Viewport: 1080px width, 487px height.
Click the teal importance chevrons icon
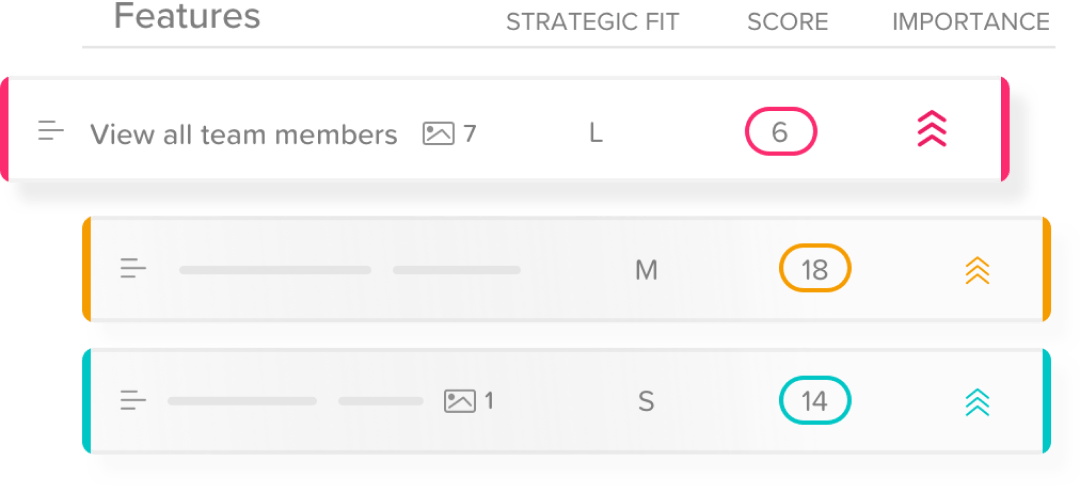coord(977,402)
